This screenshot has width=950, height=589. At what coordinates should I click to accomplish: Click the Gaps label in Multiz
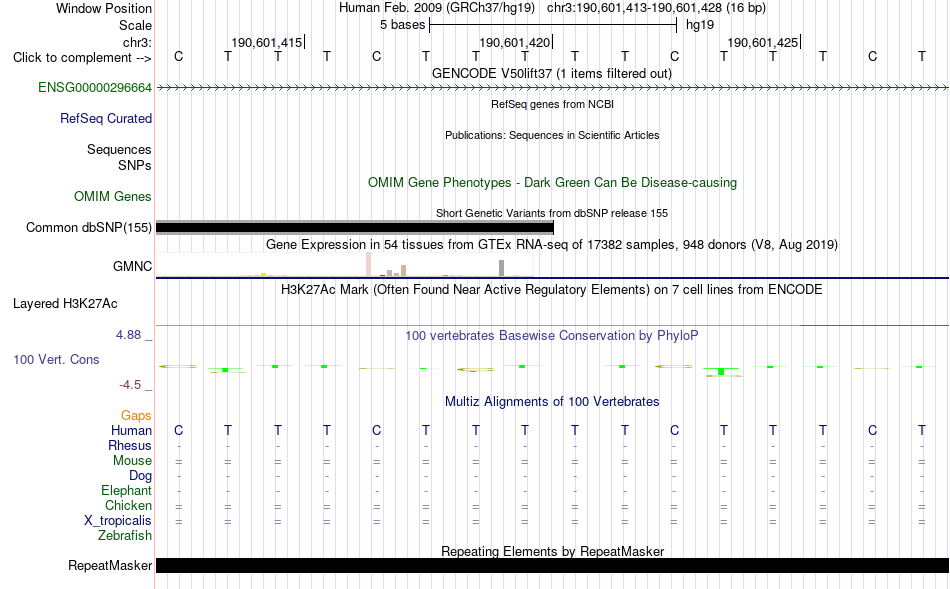click(136, 416)
